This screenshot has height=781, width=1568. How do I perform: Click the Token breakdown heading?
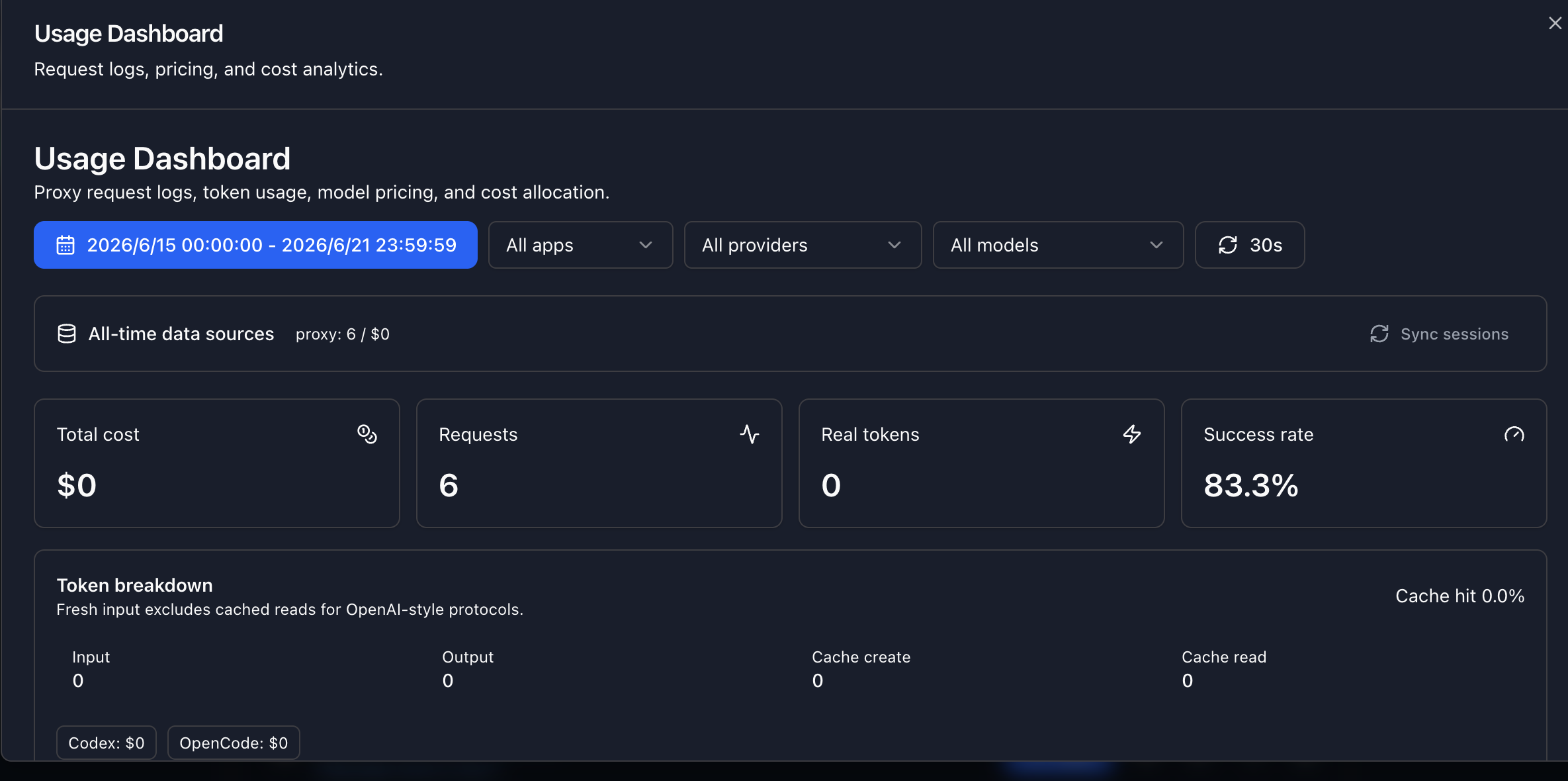[x=135, y=585]
